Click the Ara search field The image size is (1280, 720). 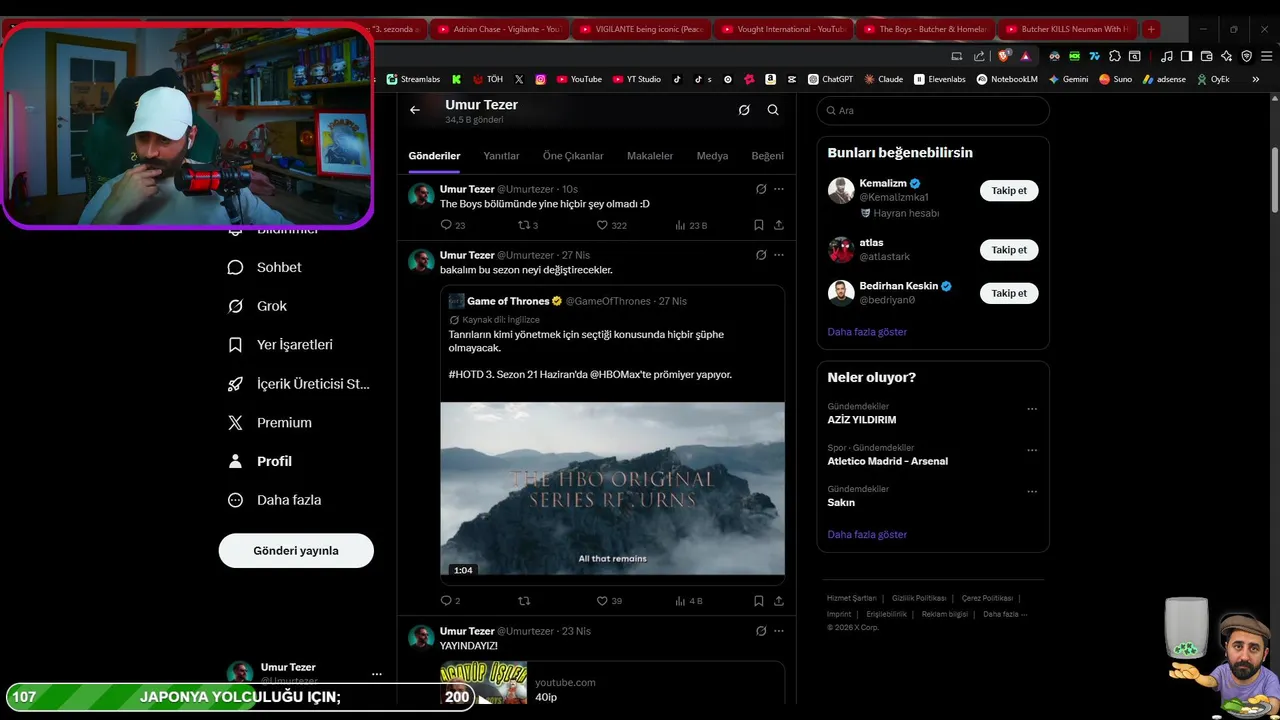(x=933, y=111)
